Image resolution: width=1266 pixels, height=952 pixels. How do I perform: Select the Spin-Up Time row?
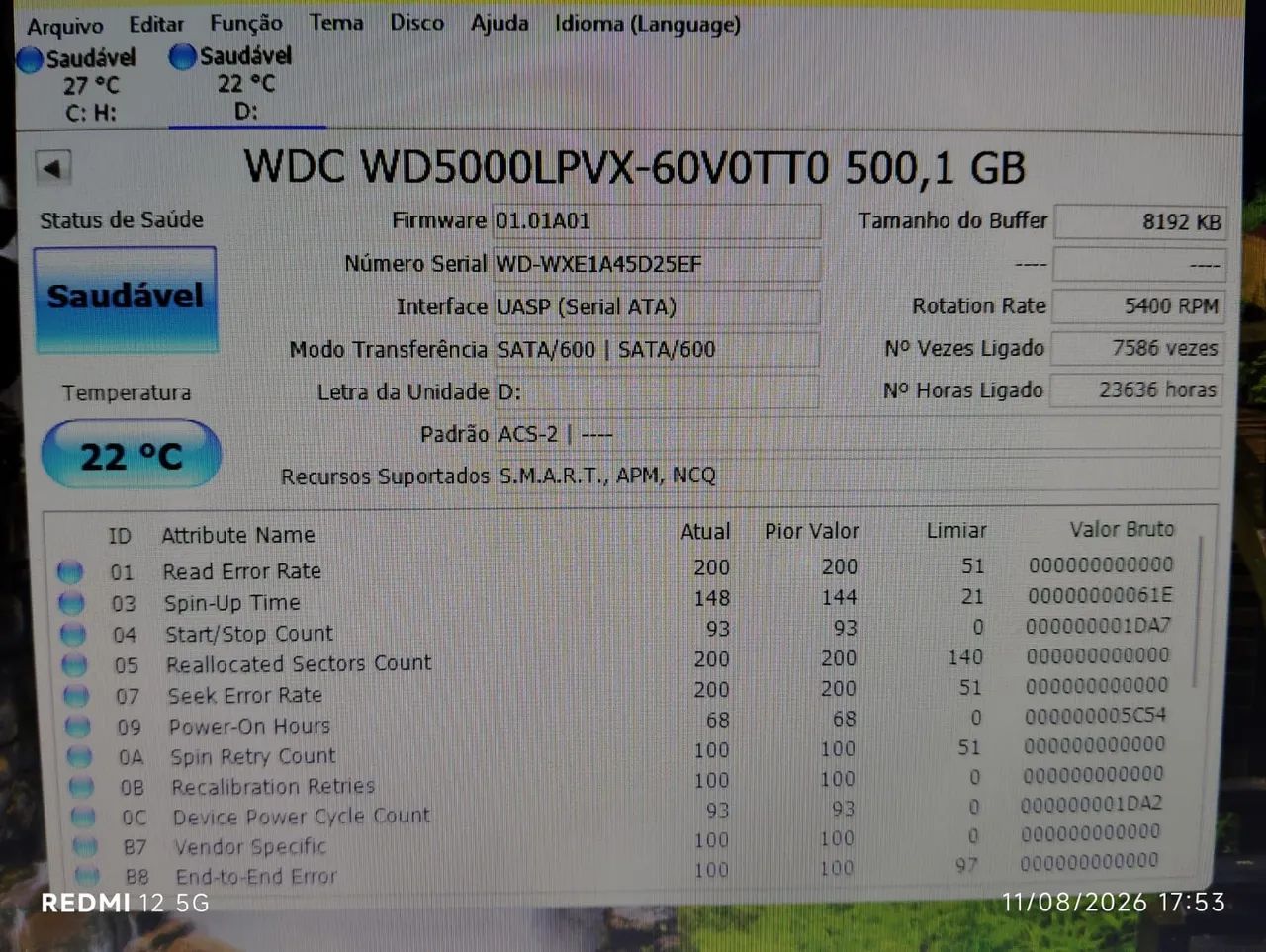pyautogui.click(x=617, y=600)
